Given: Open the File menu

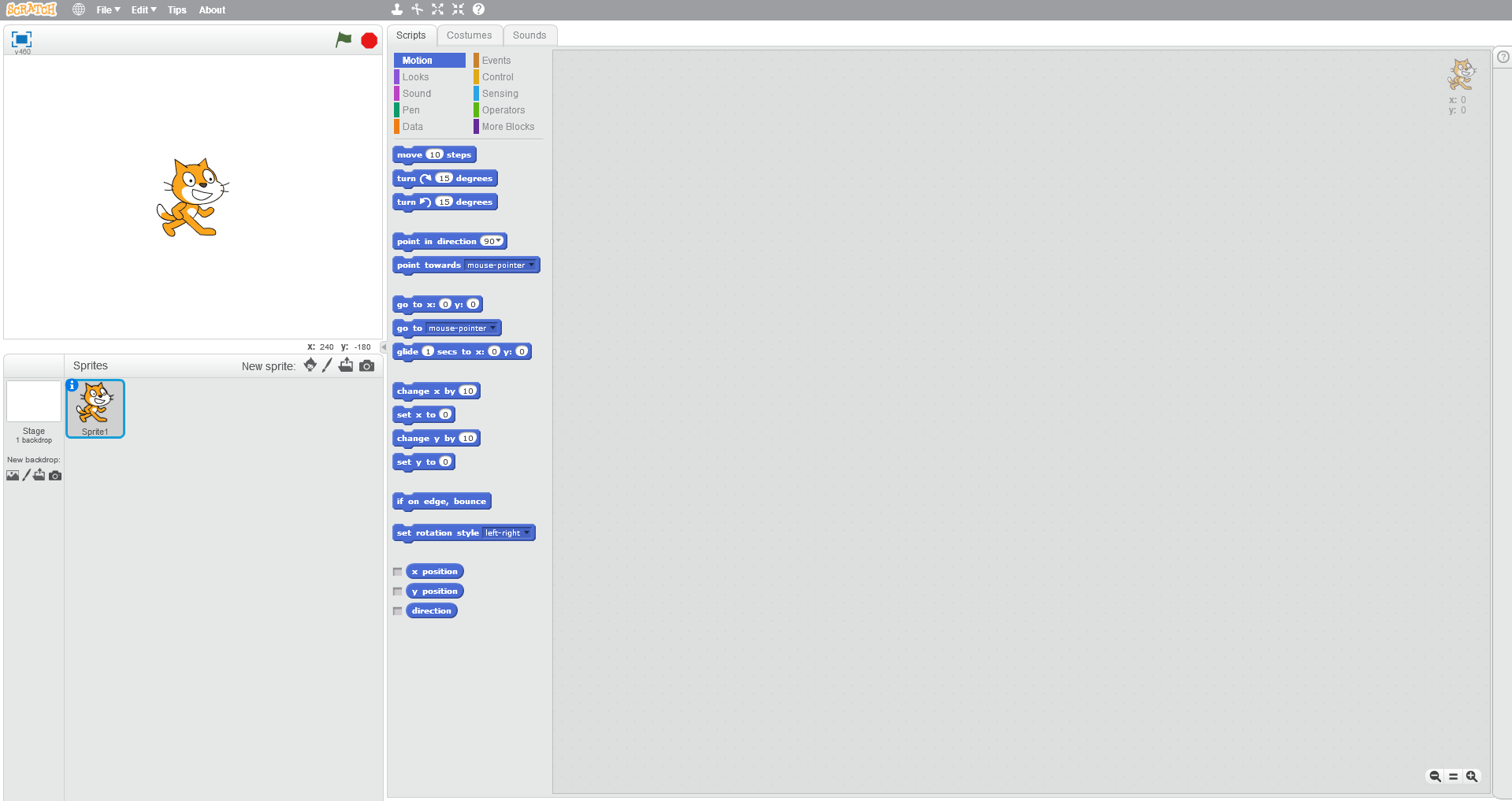Looking at the screenshot, I should tap(108, 10).
